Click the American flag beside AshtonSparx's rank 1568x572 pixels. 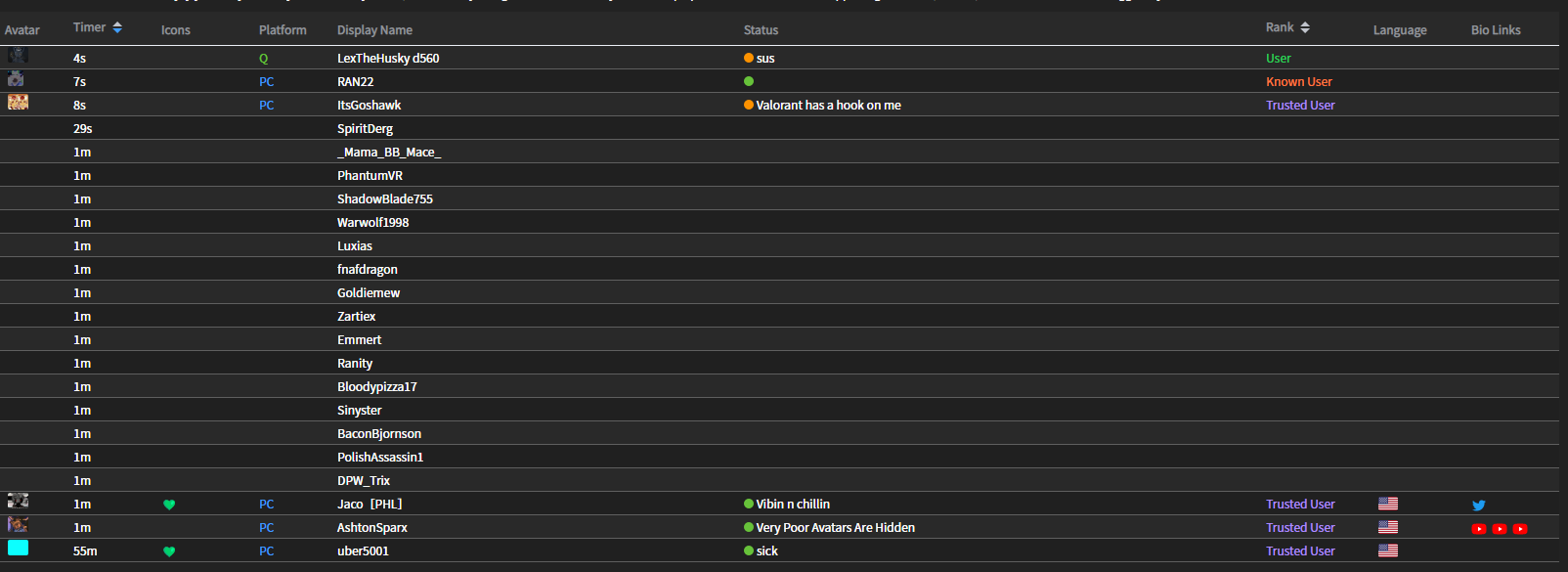tap(1388, 527)
